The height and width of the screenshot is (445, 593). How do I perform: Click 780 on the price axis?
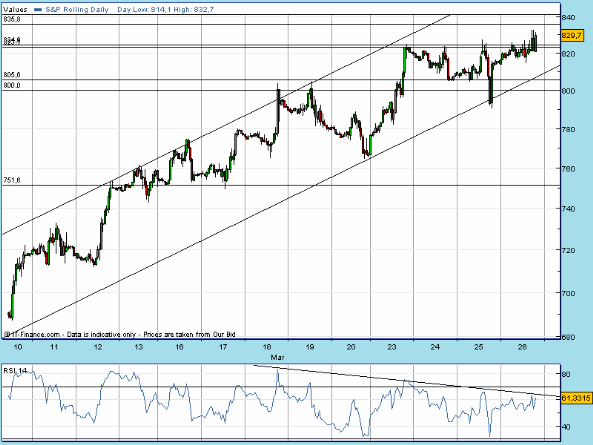pos(568,129)
